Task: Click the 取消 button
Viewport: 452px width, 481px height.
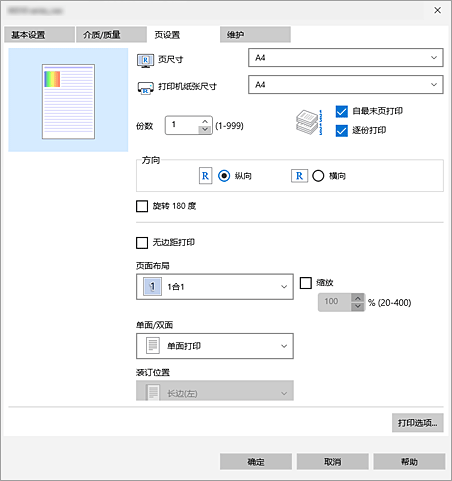Action: tap(333, 462)
